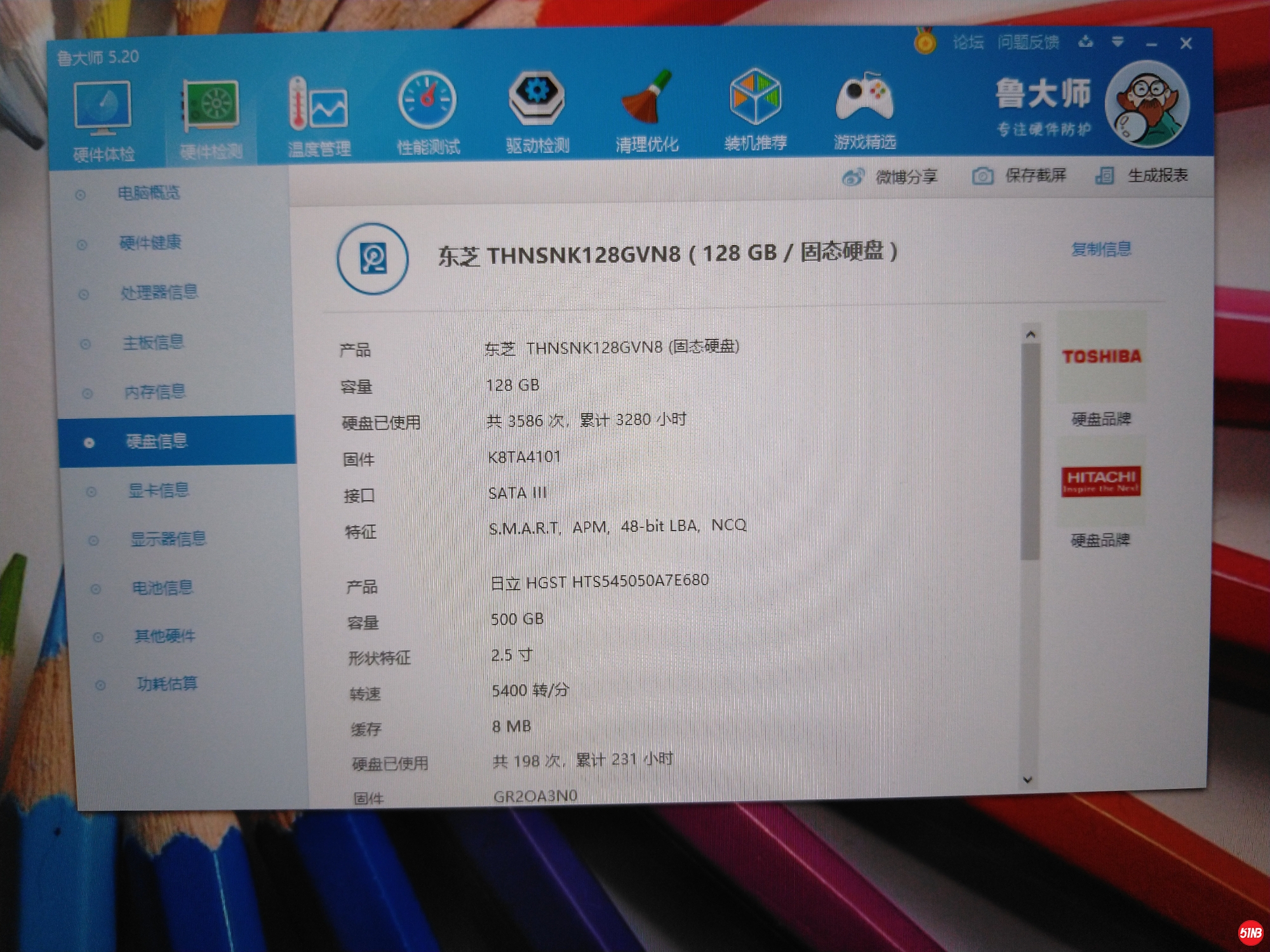Viewport: 1270px width, 952px height.
Task: Click the TOSHIBA brand logo thumbnail
Action: [x=1102, y=357]
